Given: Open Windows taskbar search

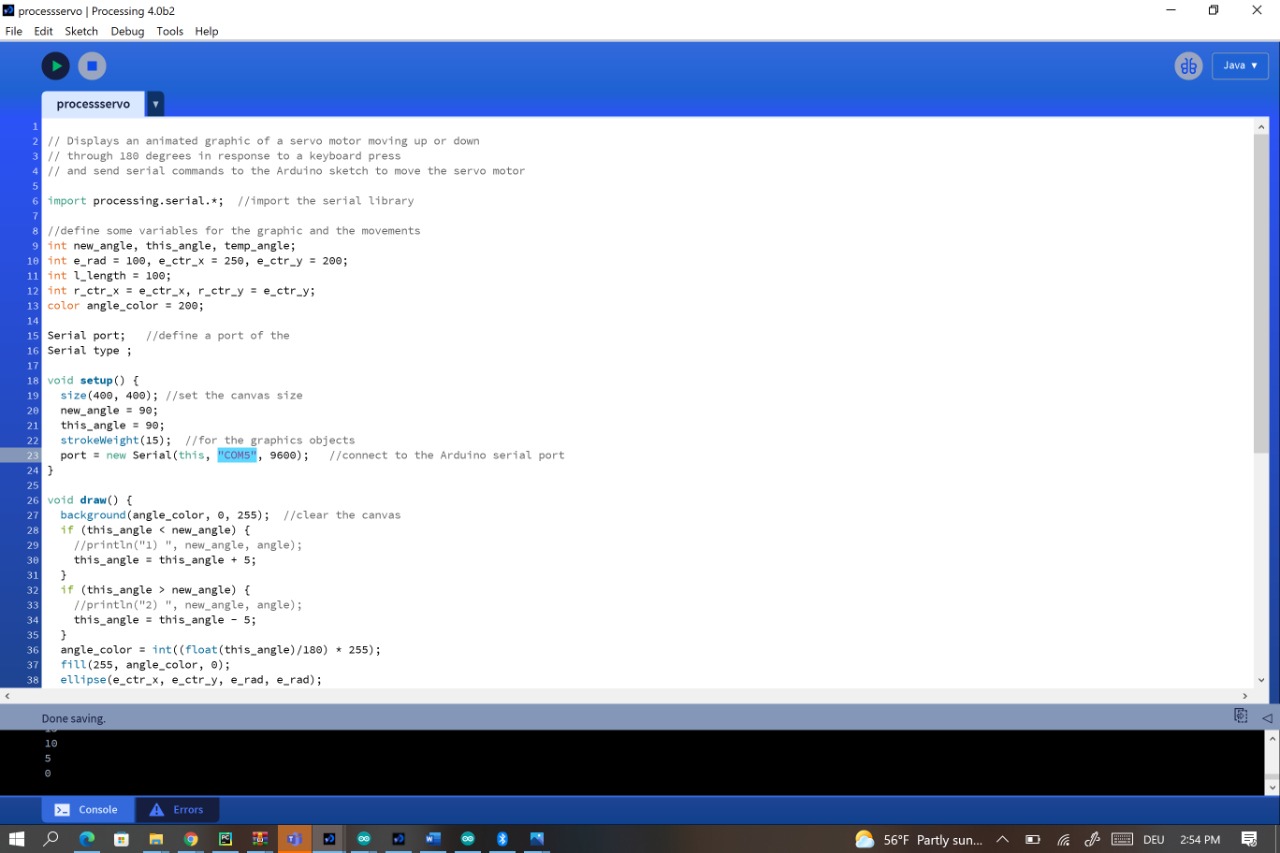Looking at the screenshot, I should click(51, 839).
